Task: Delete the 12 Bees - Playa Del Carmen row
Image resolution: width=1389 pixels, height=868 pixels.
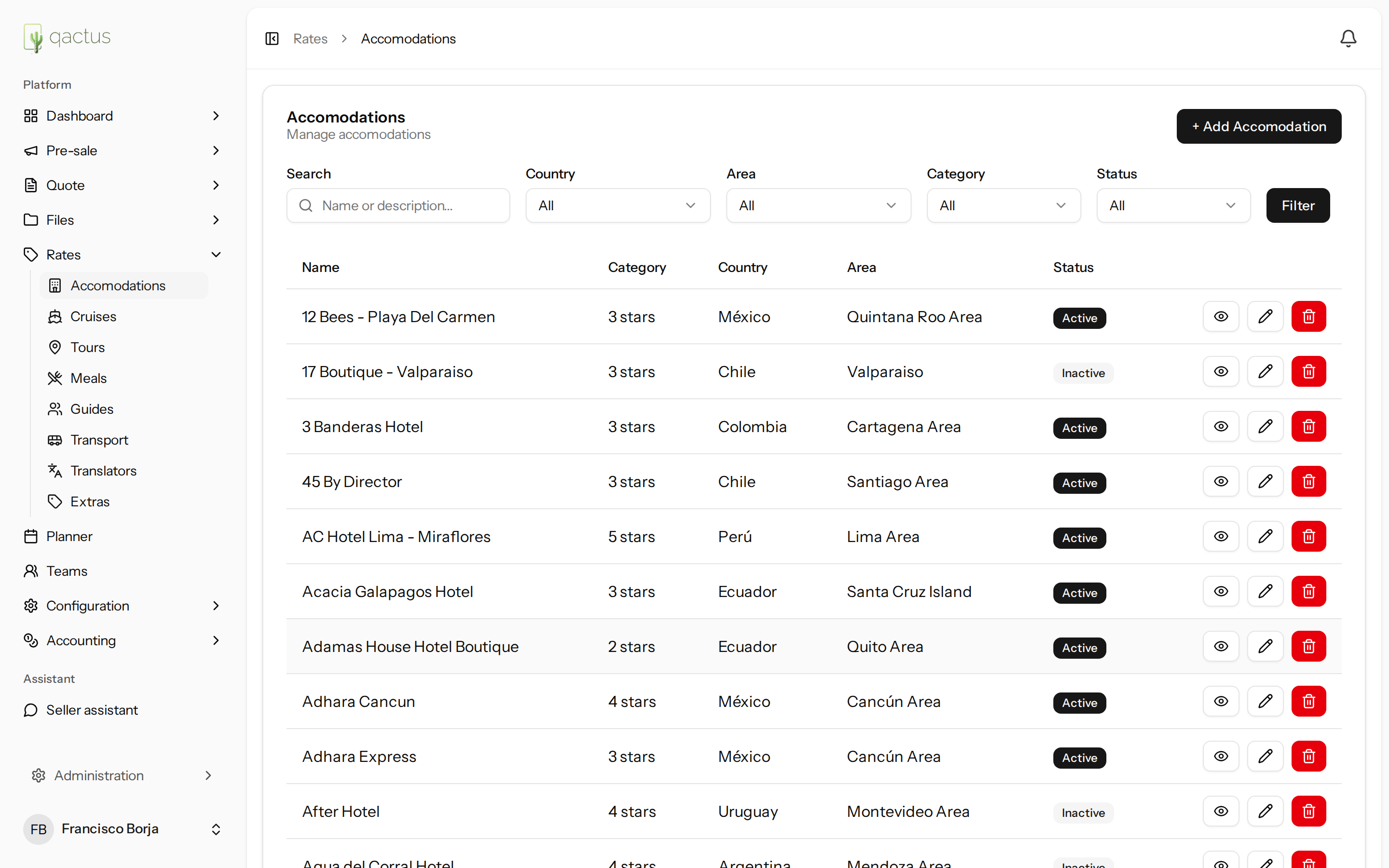Action: (1308, 316)
